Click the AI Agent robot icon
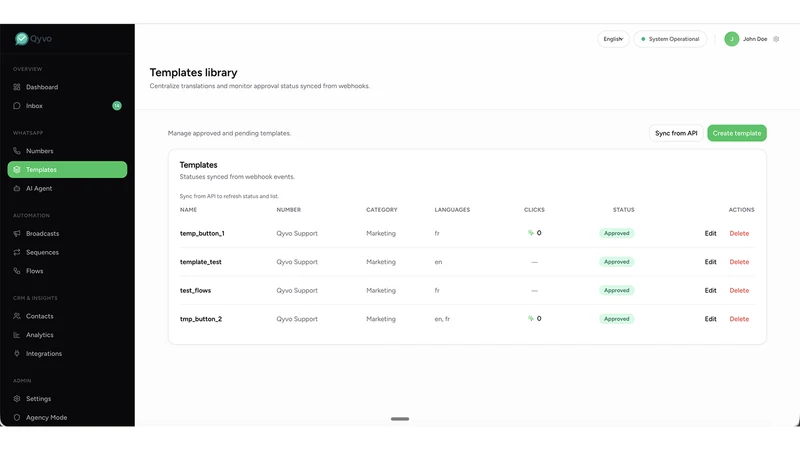Screen dimensions: 800x450 17,188
